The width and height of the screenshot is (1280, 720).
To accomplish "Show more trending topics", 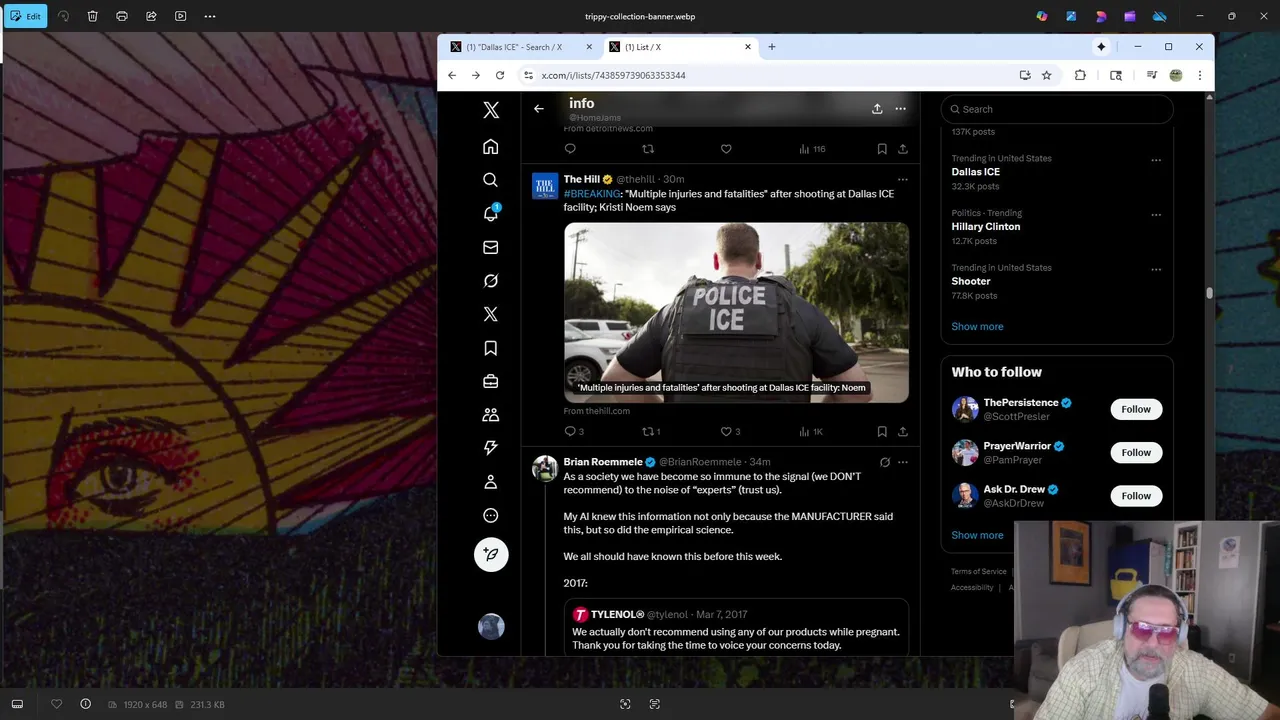I will (x=977, y=326).
